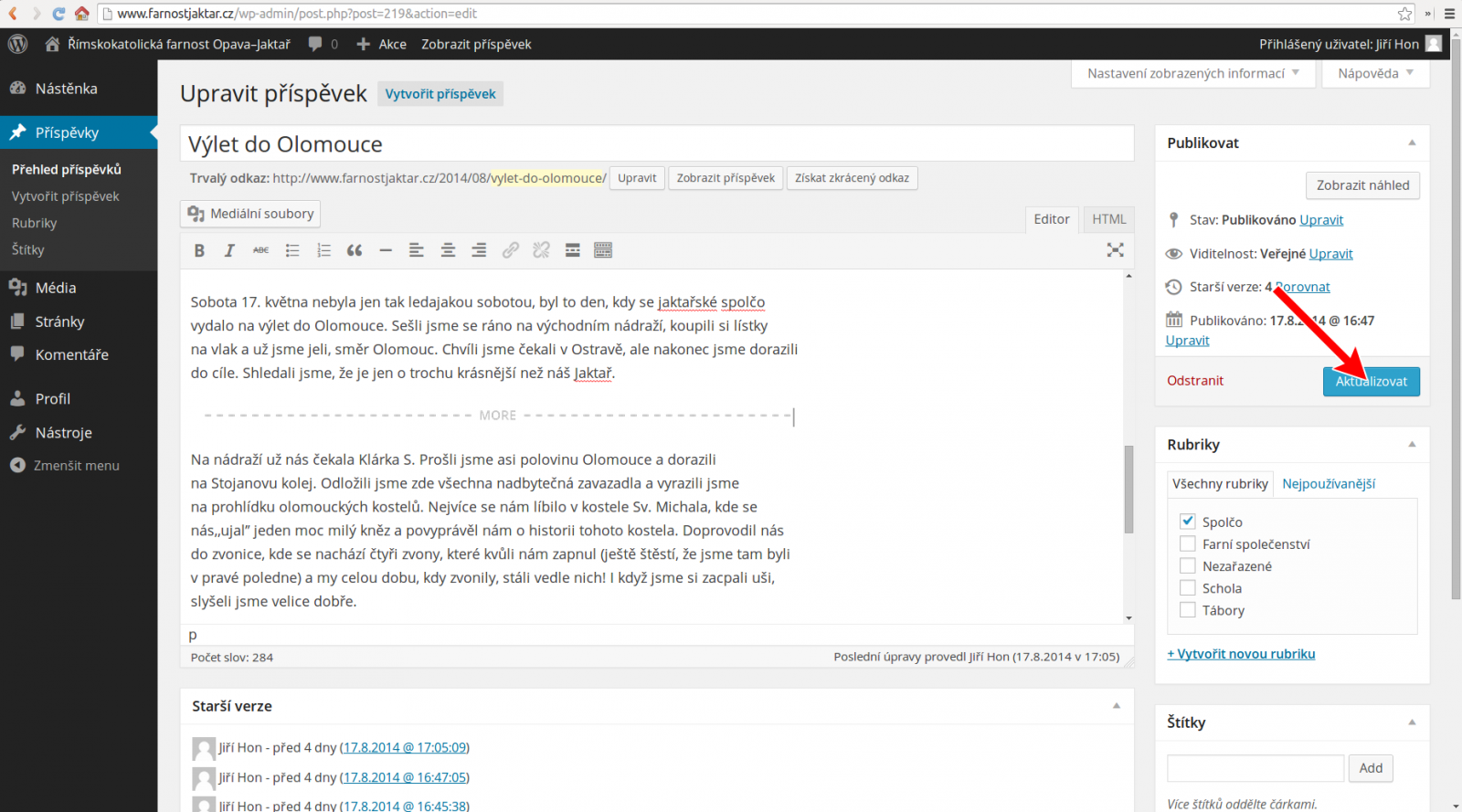Open fullscreen writing mode icon
Screen dimensions: 1462x812
[x=1115, y=249]
